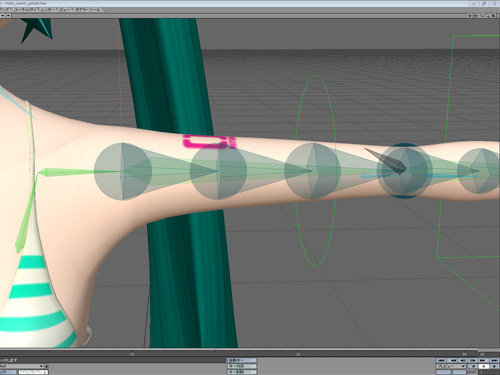Click the viewport maximize icon

(493, 16)
